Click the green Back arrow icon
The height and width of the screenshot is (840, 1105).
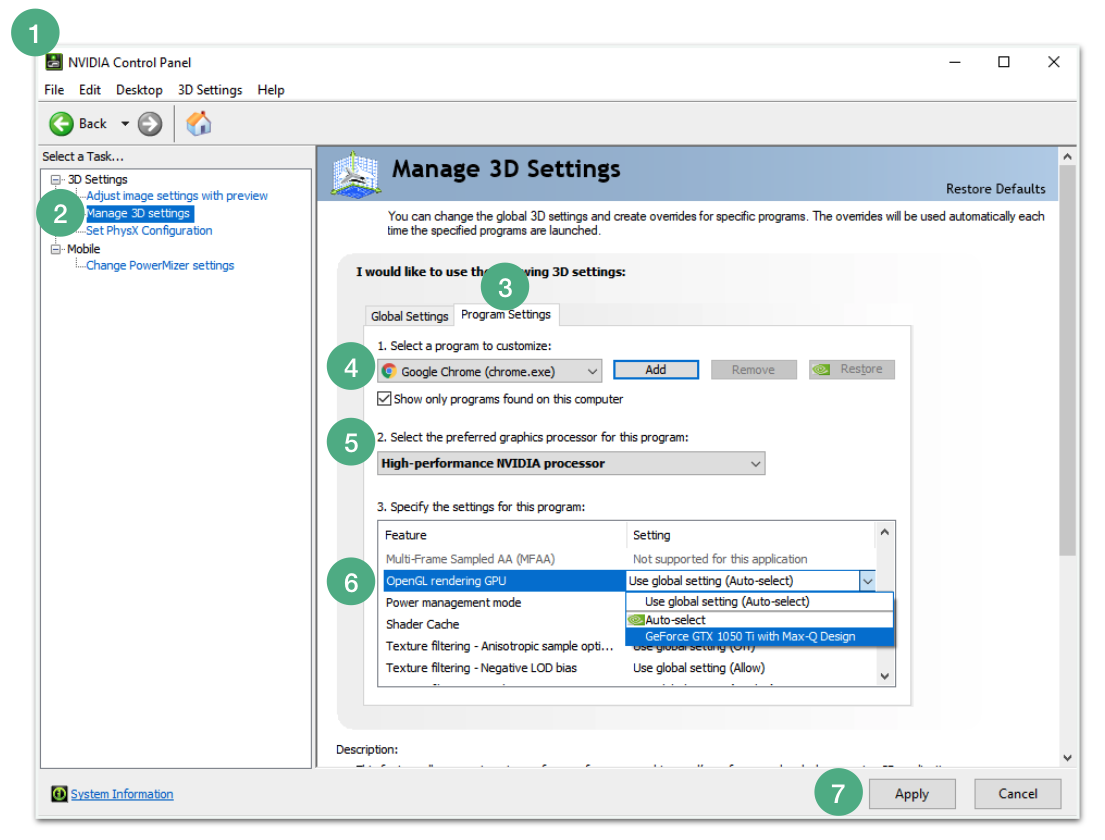point(61,124)
